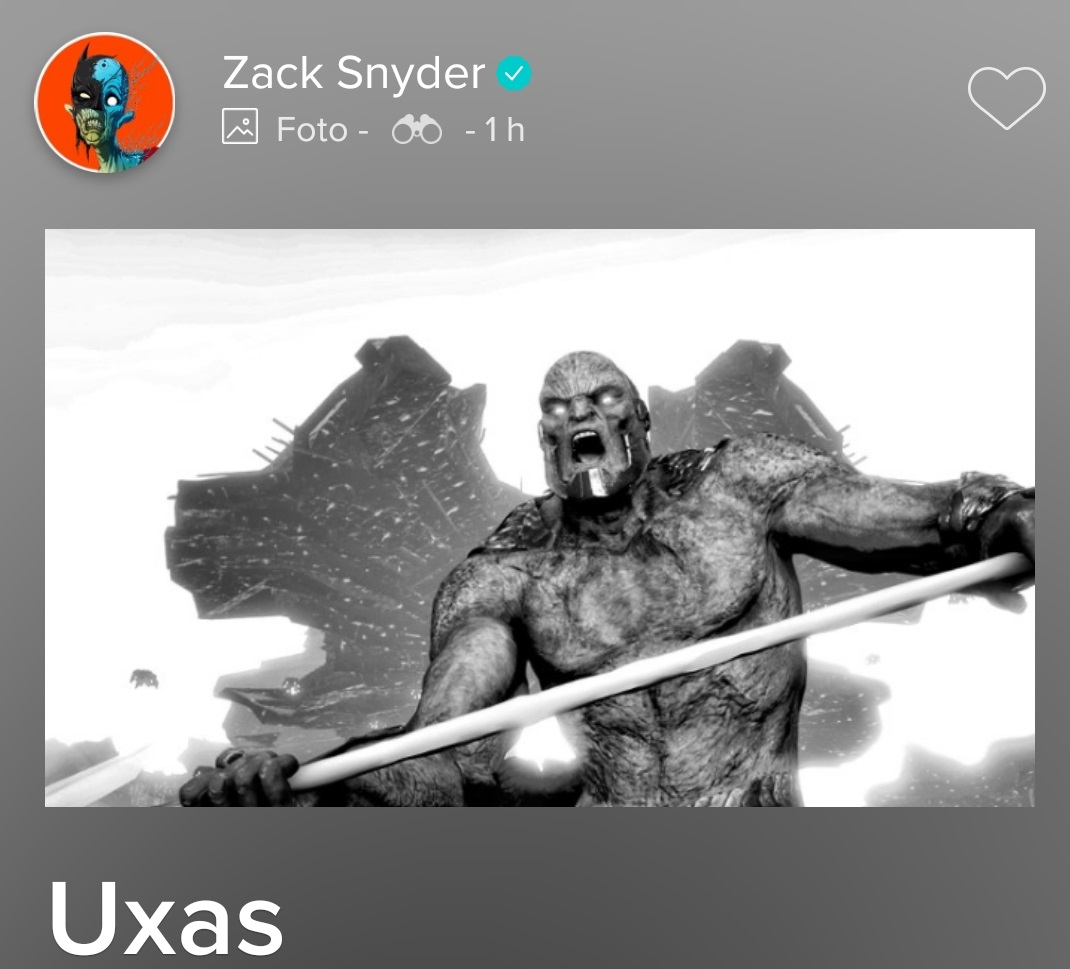Image resolution: width=1070 pixels, height=969 pixels.
Task: Open Zack Snyder's profile avatar
Action: click(x=104, y=102)
